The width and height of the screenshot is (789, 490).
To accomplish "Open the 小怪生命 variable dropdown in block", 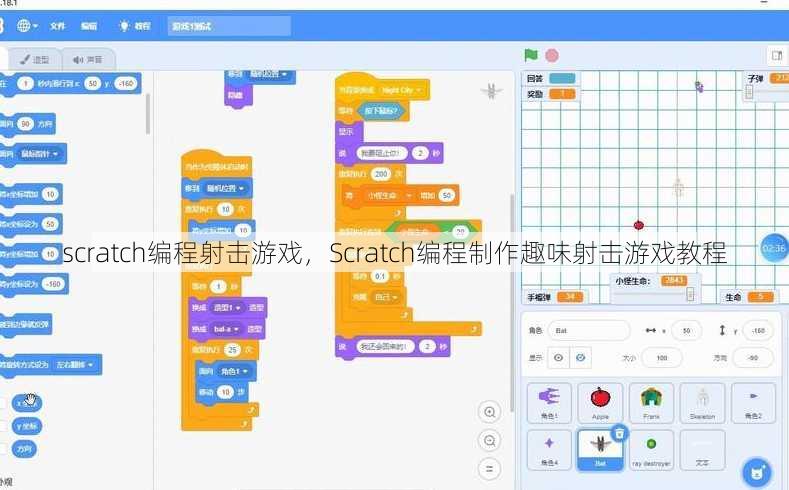I will click(x=389, y=195).
